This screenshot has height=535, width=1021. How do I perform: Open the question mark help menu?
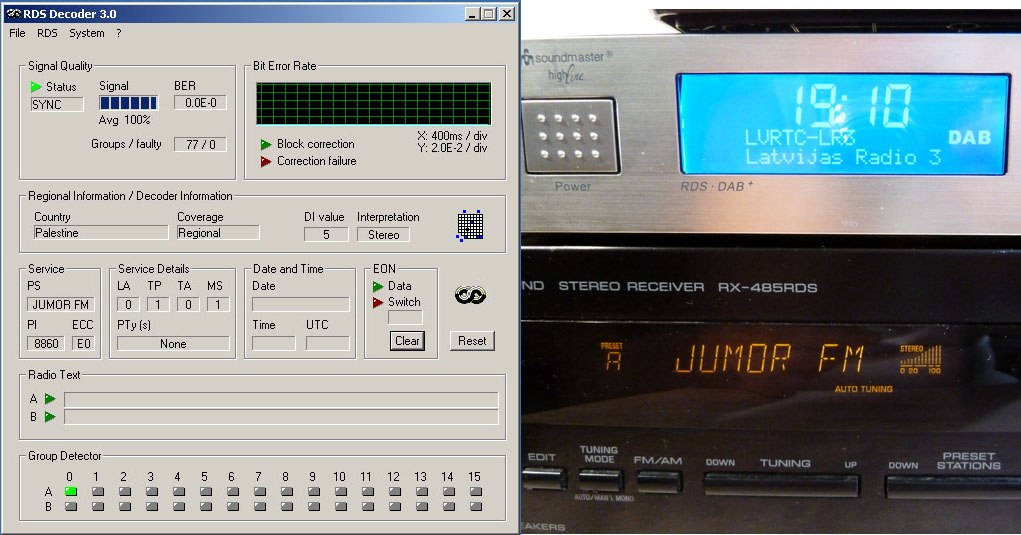[119, 33]
